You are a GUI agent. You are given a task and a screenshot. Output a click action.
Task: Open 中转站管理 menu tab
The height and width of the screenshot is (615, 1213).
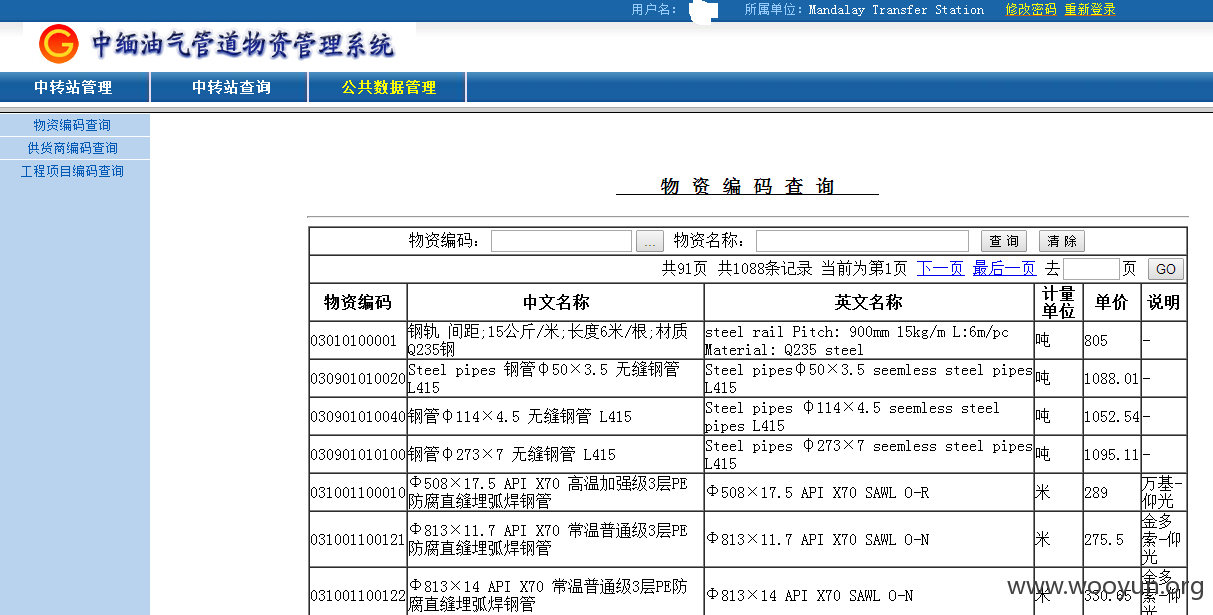click(73, 87)
